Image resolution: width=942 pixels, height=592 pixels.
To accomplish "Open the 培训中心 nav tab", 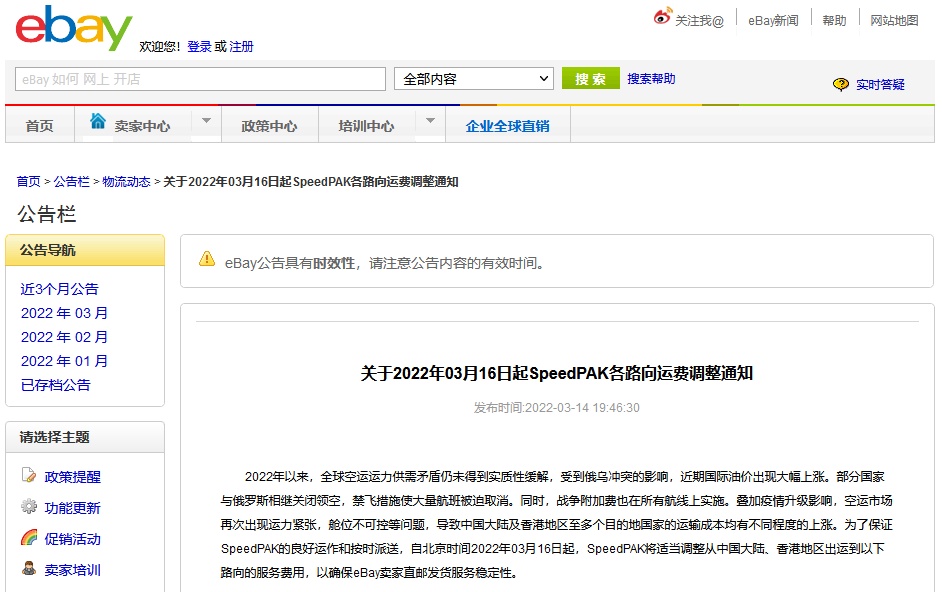I will tap(366, 126).
